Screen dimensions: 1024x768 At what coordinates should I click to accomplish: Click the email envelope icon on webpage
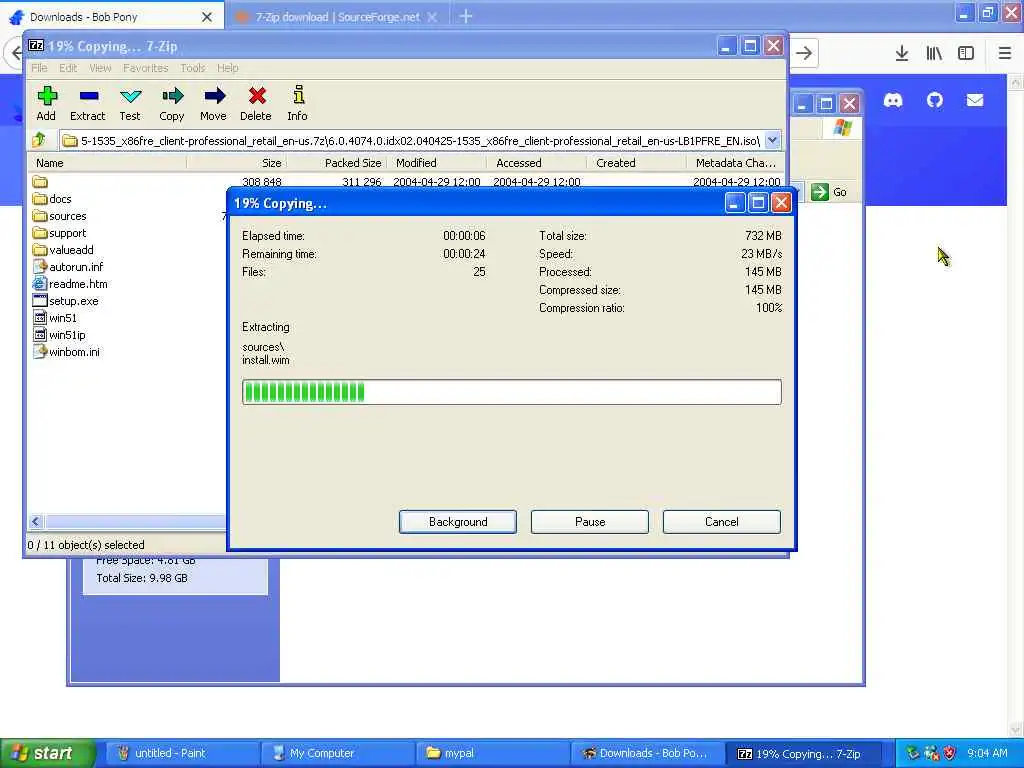click(975, 100)
